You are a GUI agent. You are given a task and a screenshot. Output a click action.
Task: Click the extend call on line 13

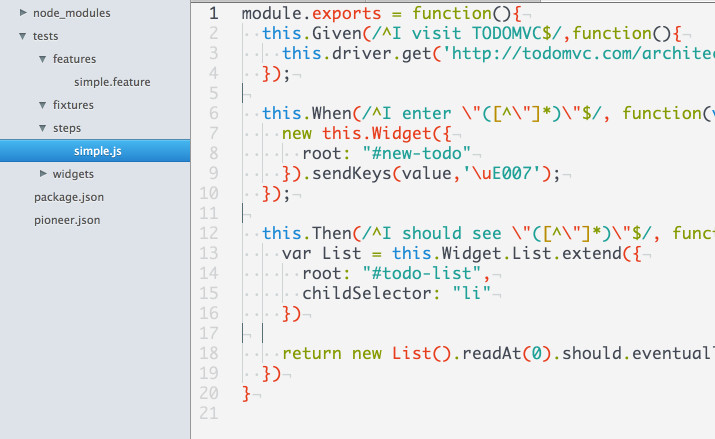[591, 253]
